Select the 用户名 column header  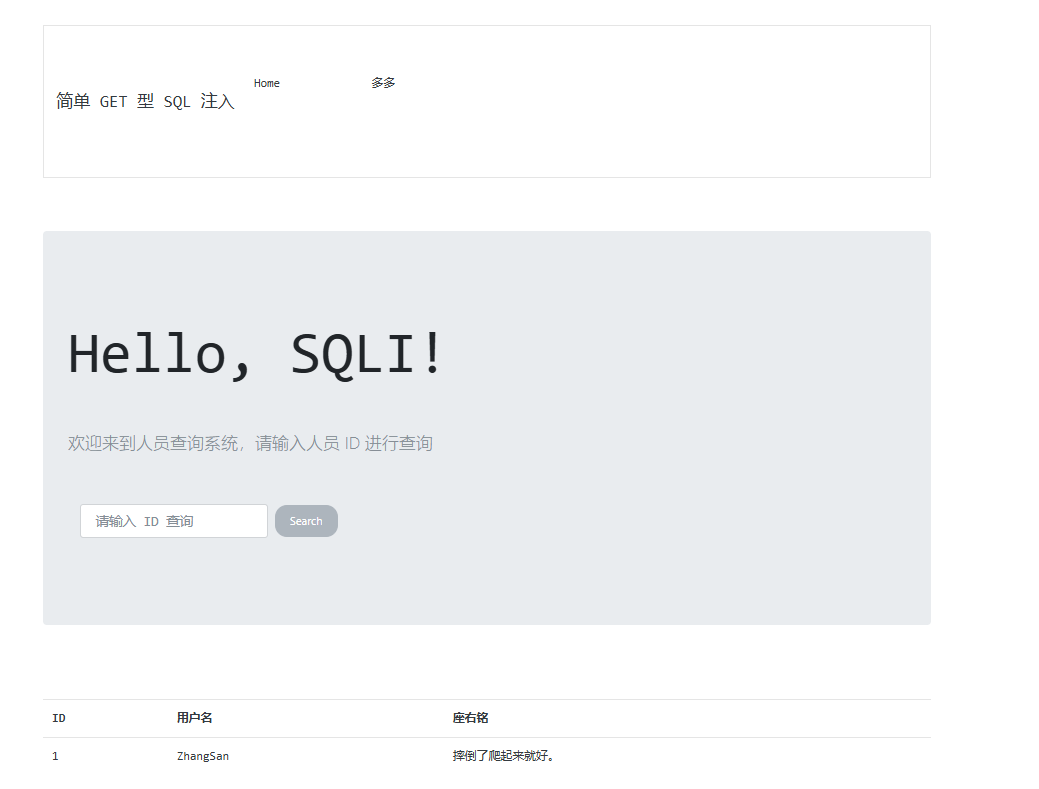(x=194, y=718)
